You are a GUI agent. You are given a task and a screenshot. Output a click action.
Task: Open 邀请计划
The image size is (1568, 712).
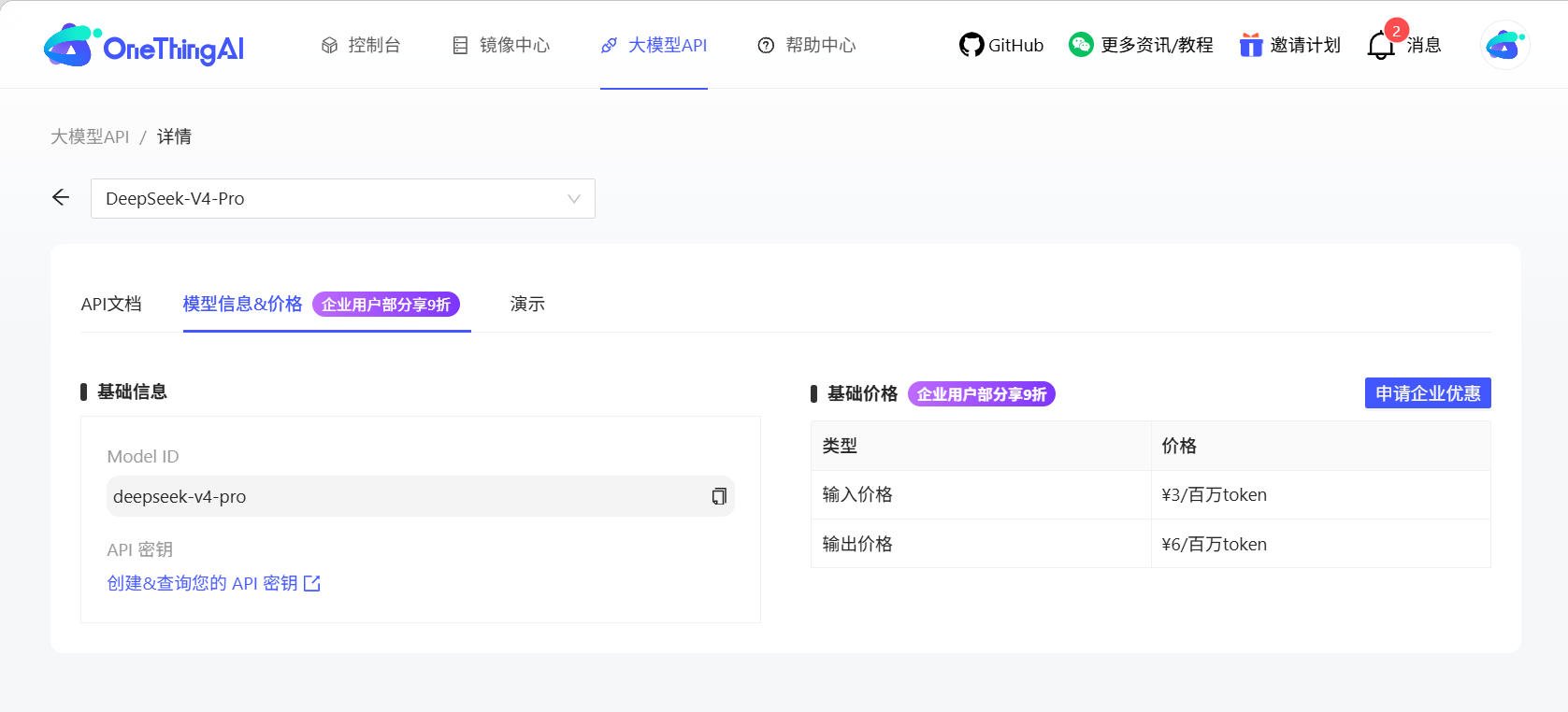coord(1290,45)
